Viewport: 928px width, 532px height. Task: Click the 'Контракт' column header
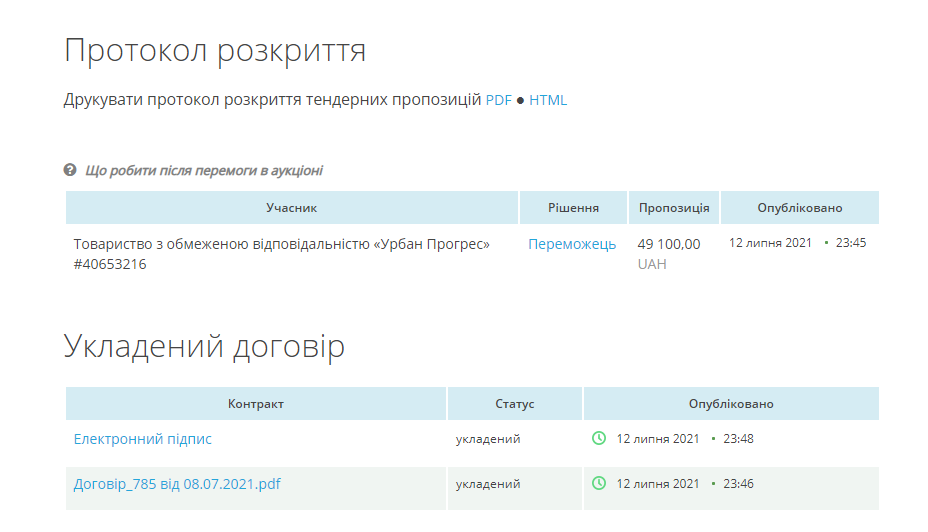click(256, 404)
